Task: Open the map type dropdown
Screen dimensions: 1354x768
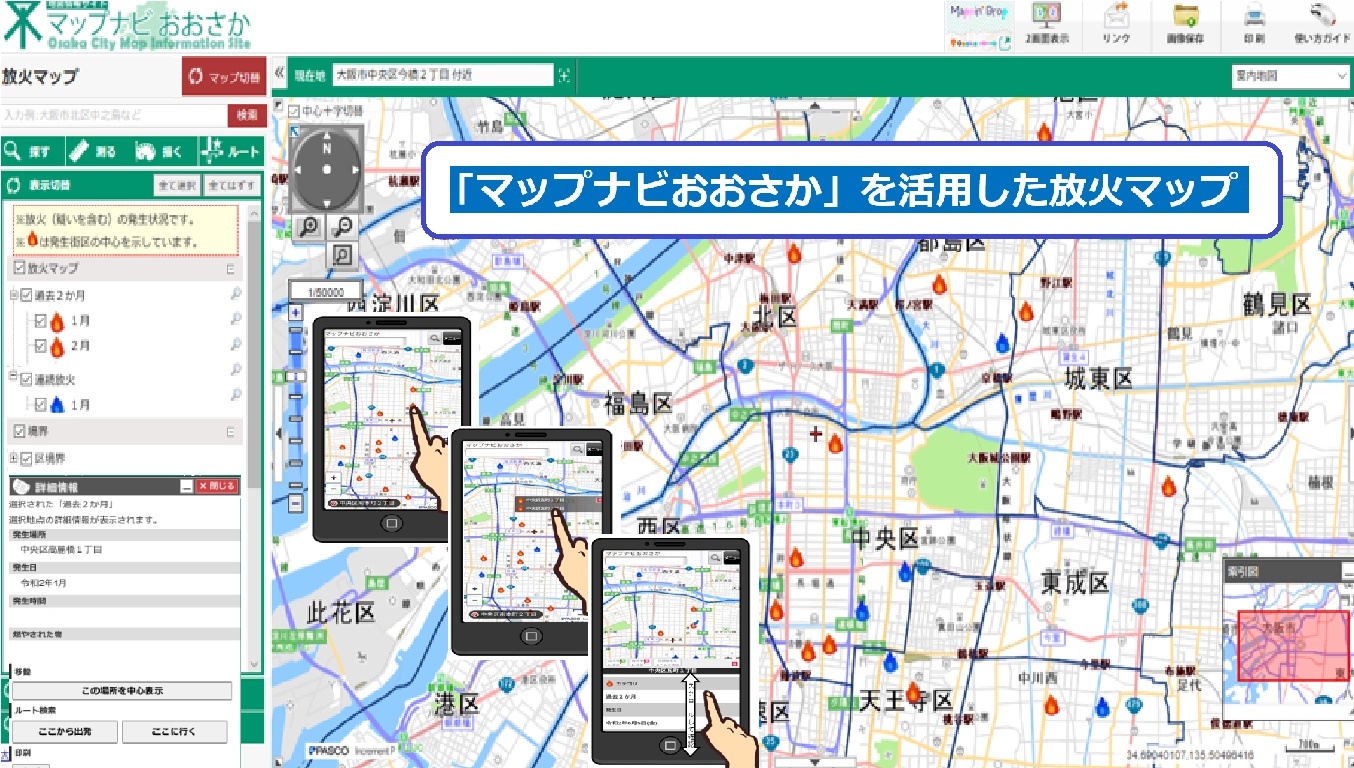Action: tap(1291, 75)
